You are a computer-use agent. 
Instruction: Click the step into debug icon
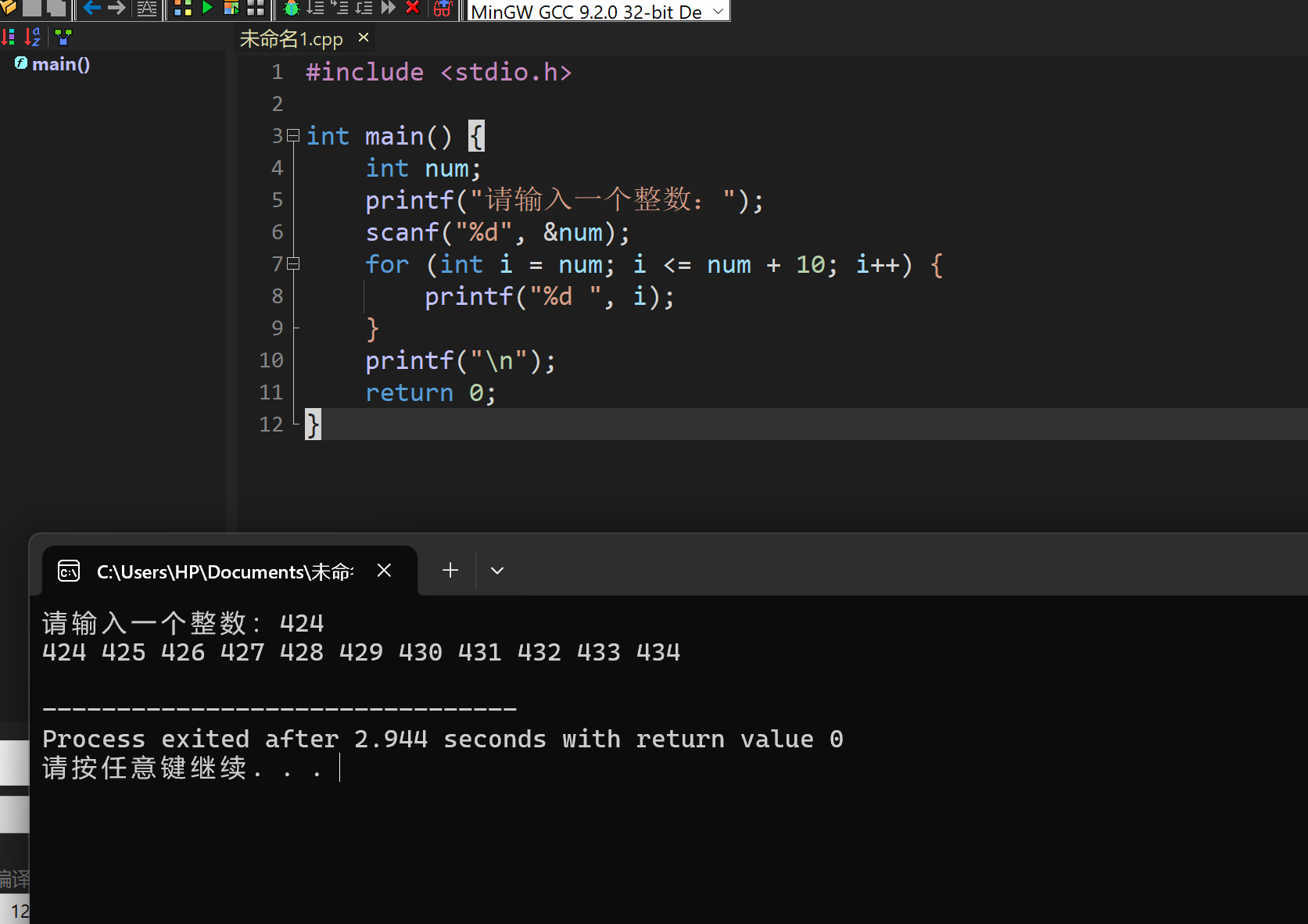coord(339,8)
